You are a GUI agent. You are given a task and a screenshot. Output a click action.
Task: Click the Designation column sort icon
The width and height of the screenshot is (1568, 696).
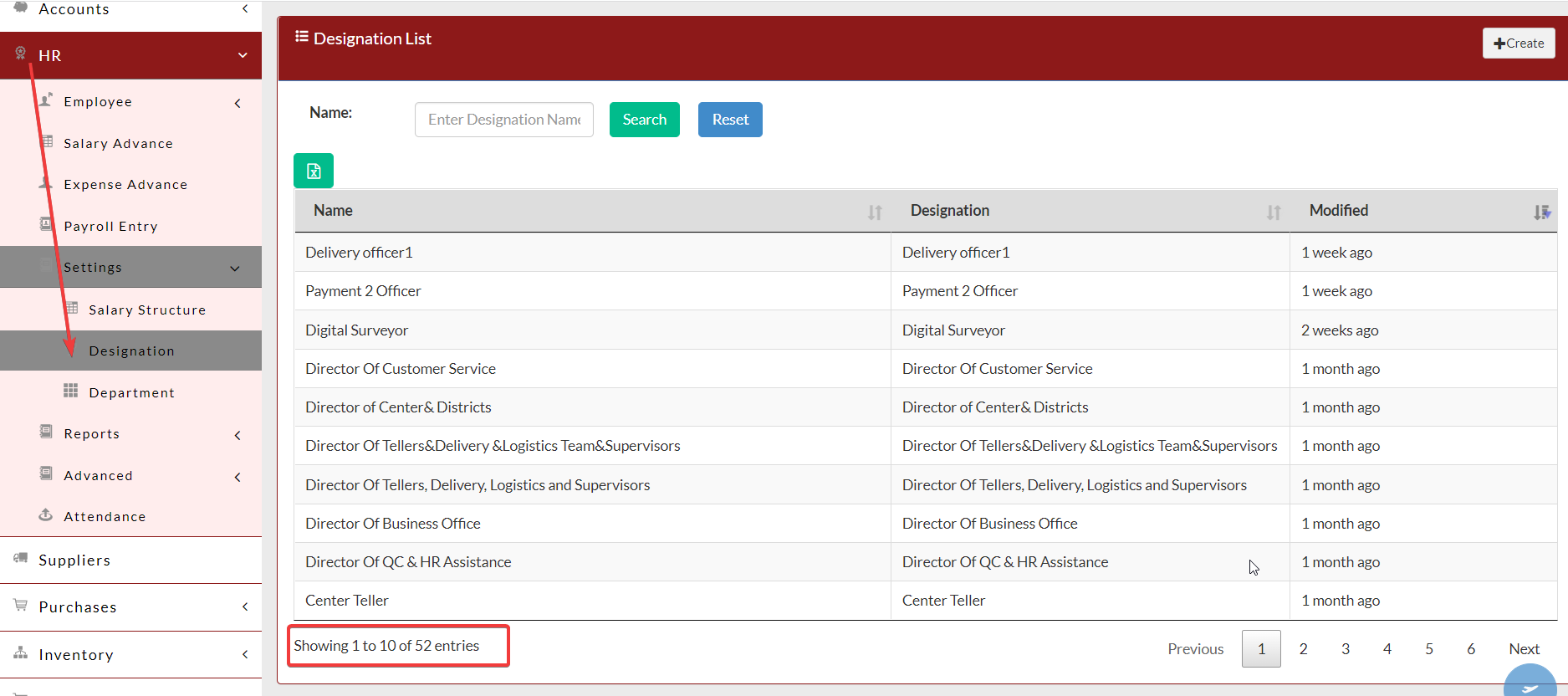point(1274,212)
